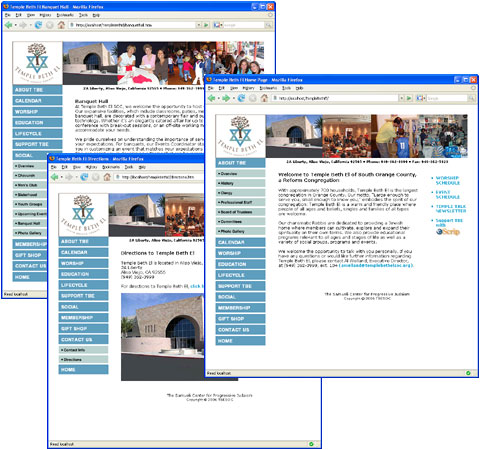Click MEMBERSHIP nav button on Home Page

pos(240,308)
